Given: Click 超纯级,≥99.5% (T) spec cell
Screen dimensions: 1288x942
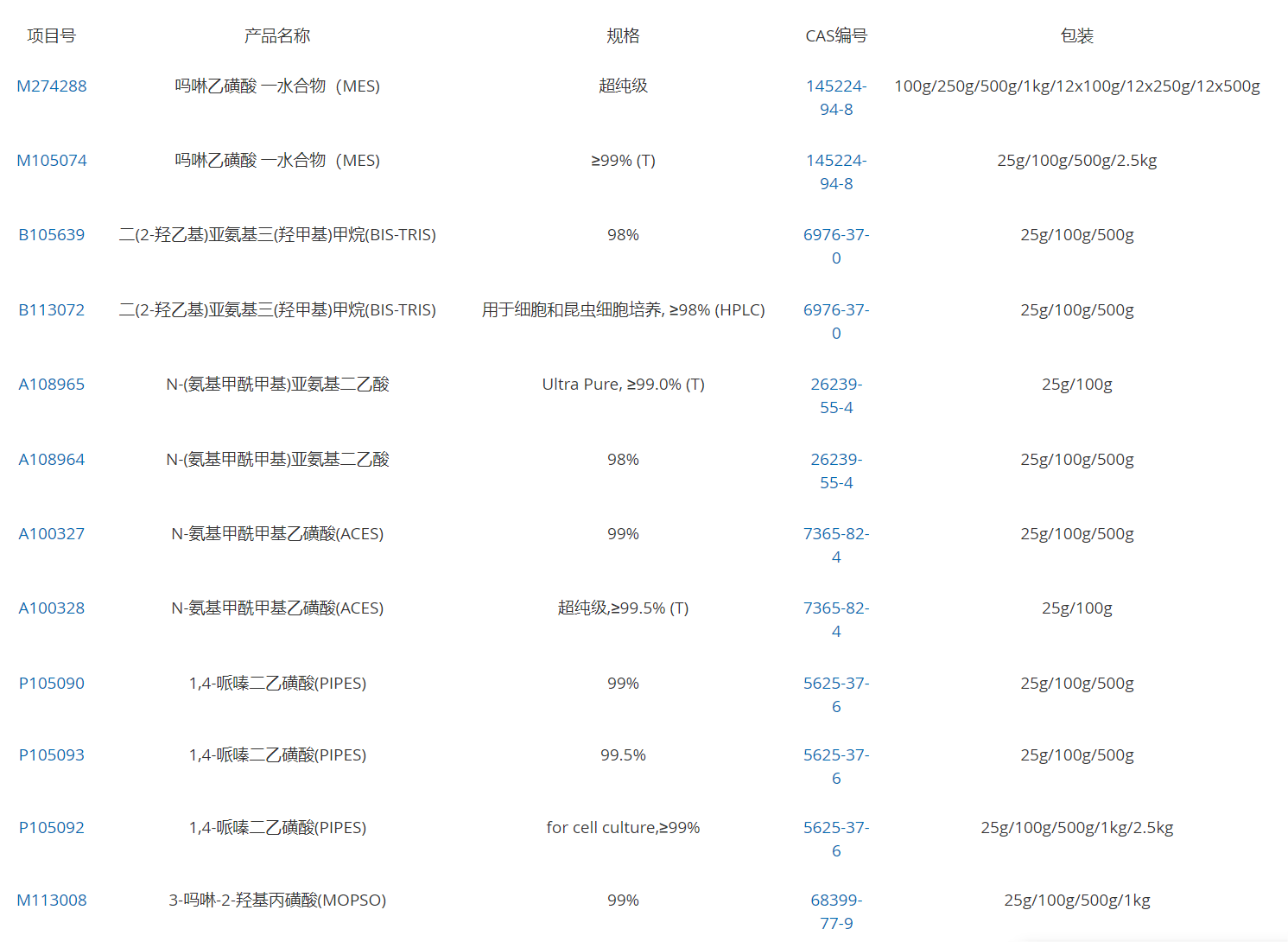Looking at the screenshot, I should [x=623, y=608].
